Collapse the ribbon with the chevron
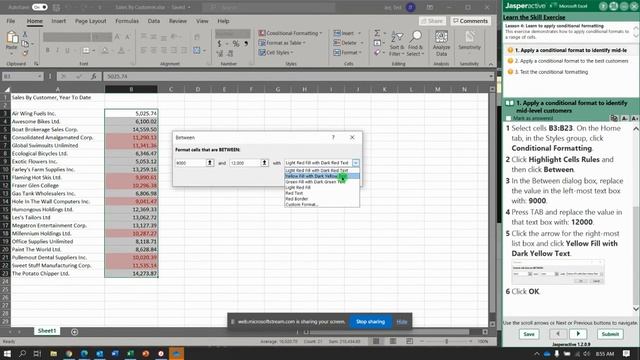 point(491,64)
